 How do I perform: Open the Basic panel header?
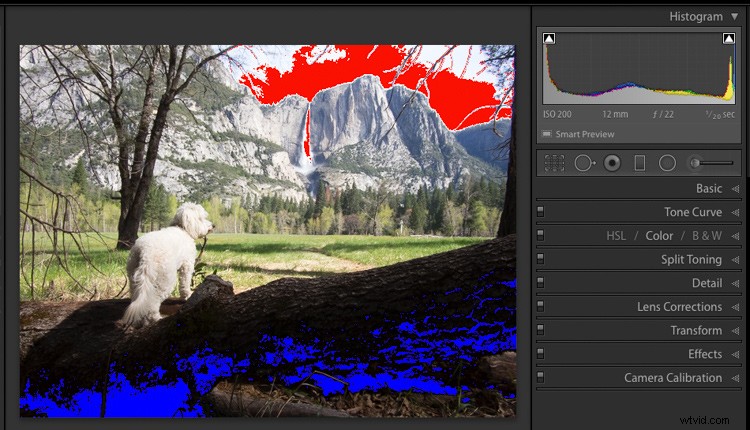709,188
